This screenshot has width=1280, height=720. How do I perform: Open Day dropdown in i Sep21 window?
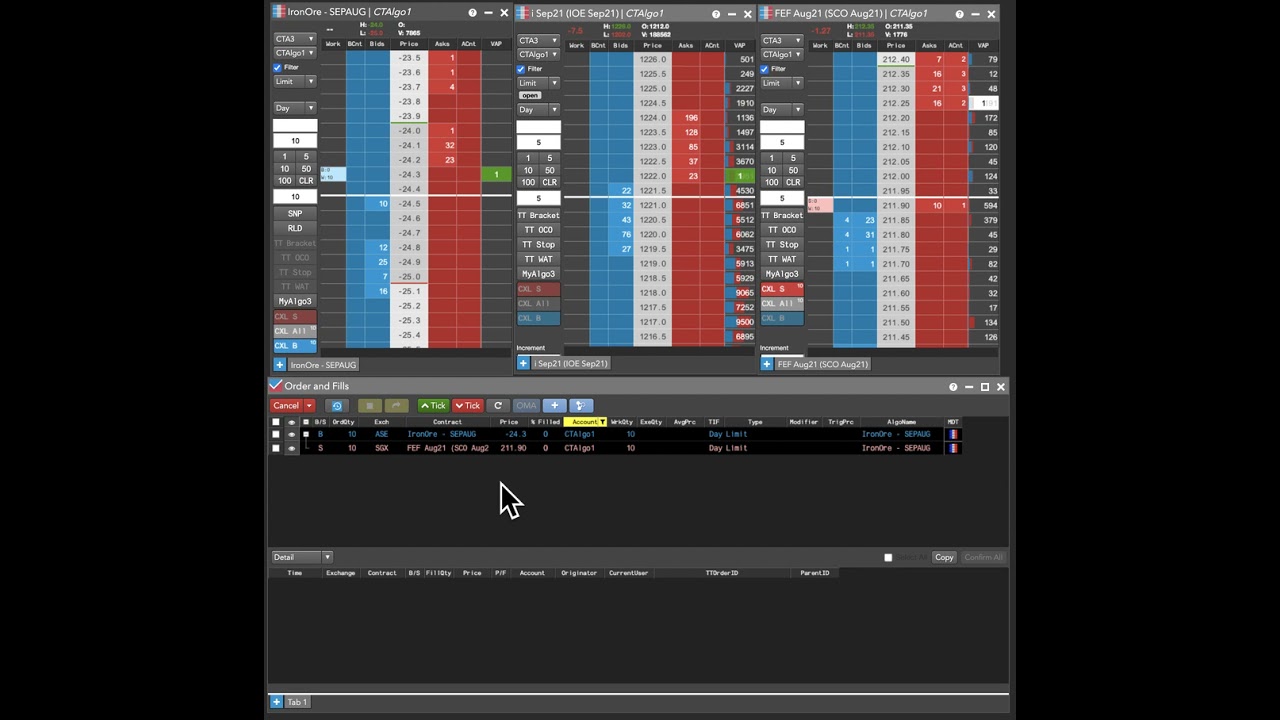(x=538, y=109)
